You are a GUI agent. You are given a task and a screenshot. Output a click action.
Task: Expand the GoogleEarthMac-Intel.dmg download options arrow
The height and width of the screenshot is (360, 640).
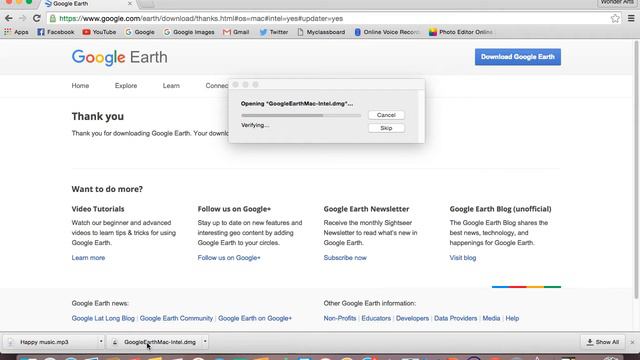[x=205, y=342]
